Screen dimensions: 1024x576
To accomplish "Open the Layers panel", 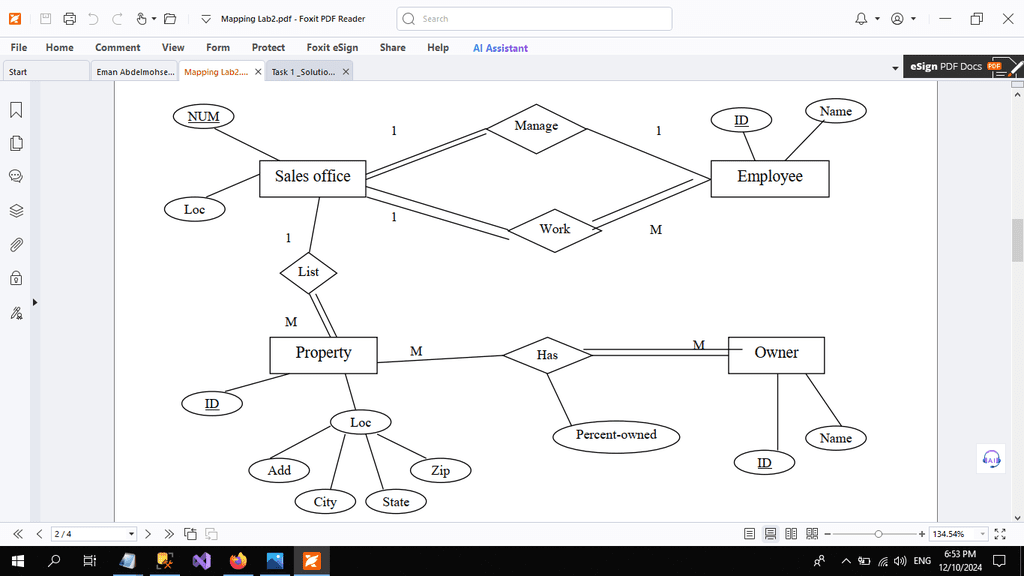I will click(x=16, y=211).
